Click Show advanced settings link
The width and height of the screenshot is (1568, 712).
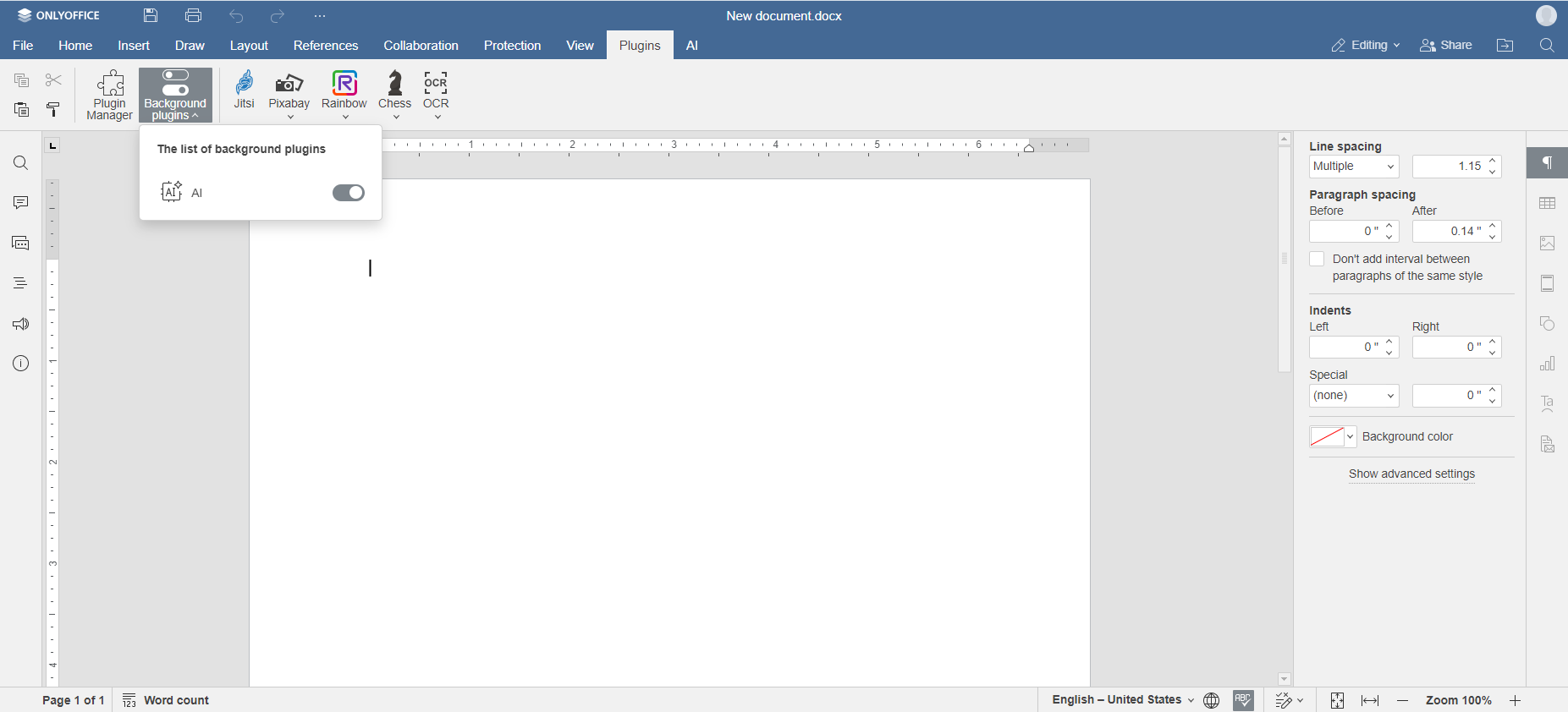[x=1411, y=474]
